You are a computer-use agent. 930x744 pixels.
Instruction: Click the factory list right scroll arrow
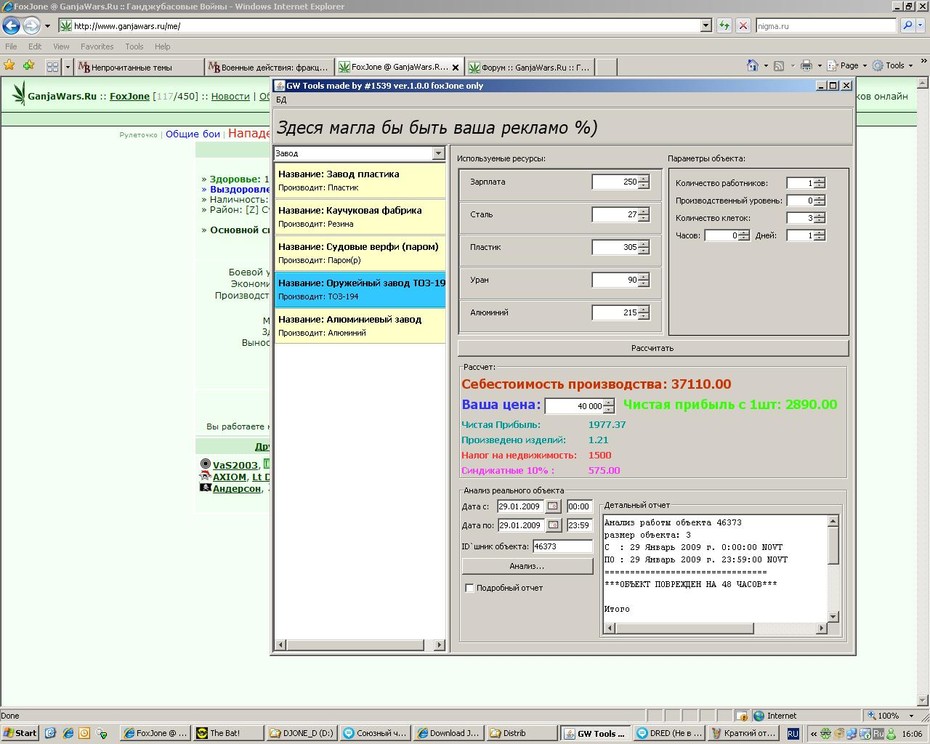(439, 645)
